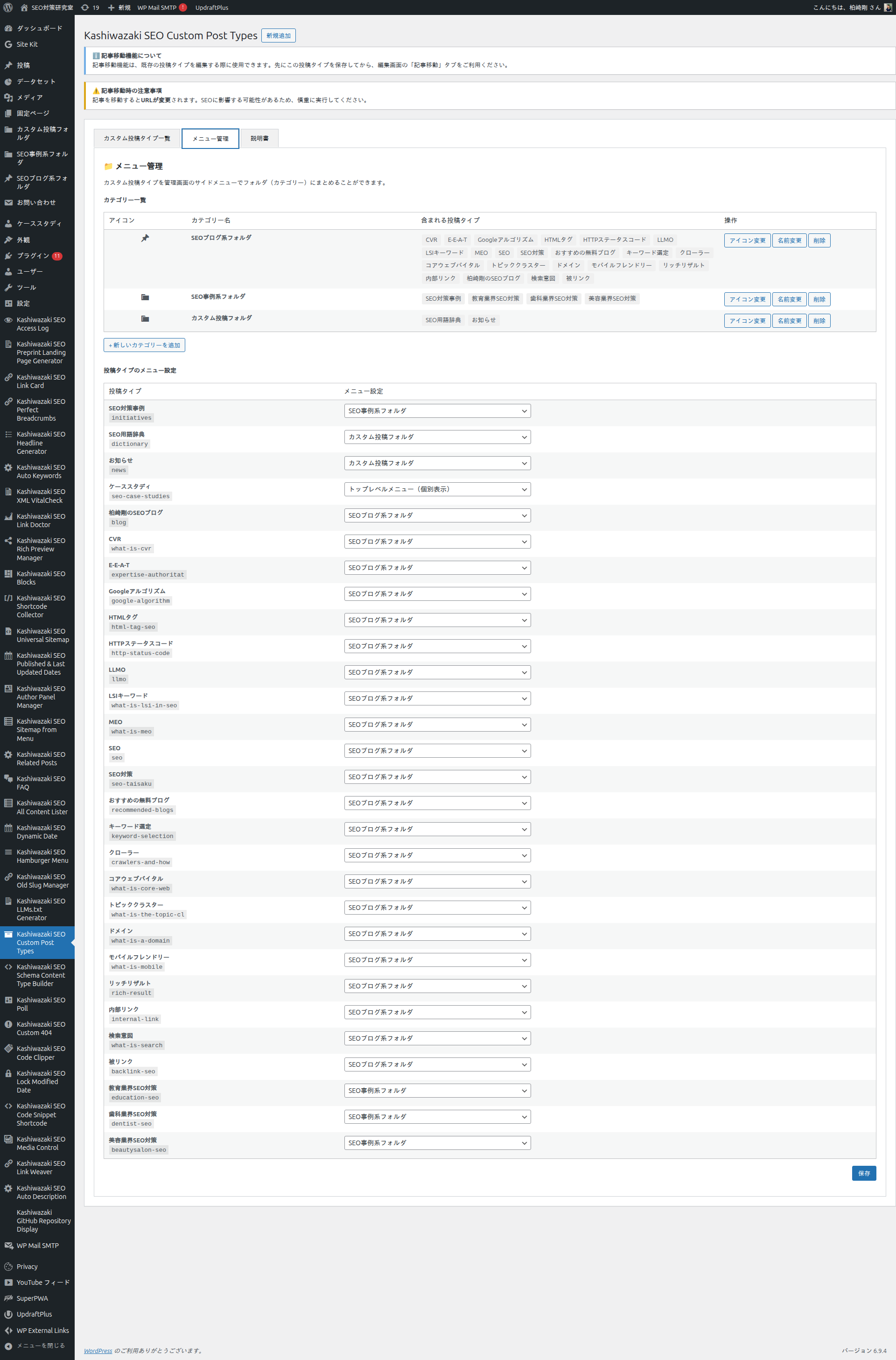Click the updates refresh icon showing 19
Image resolution: width=896 pixels, height=1360 pixels.
tap(84, 7)
